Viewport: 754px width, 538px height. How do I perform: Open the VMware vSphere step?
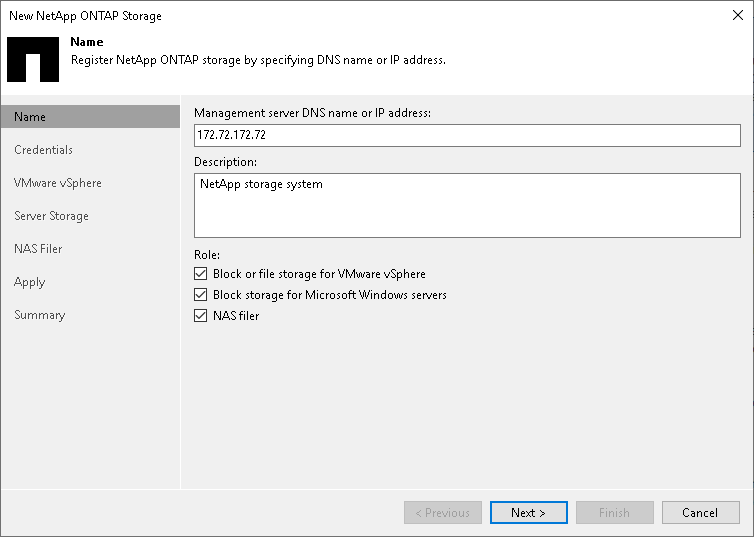tap(58, 183)
